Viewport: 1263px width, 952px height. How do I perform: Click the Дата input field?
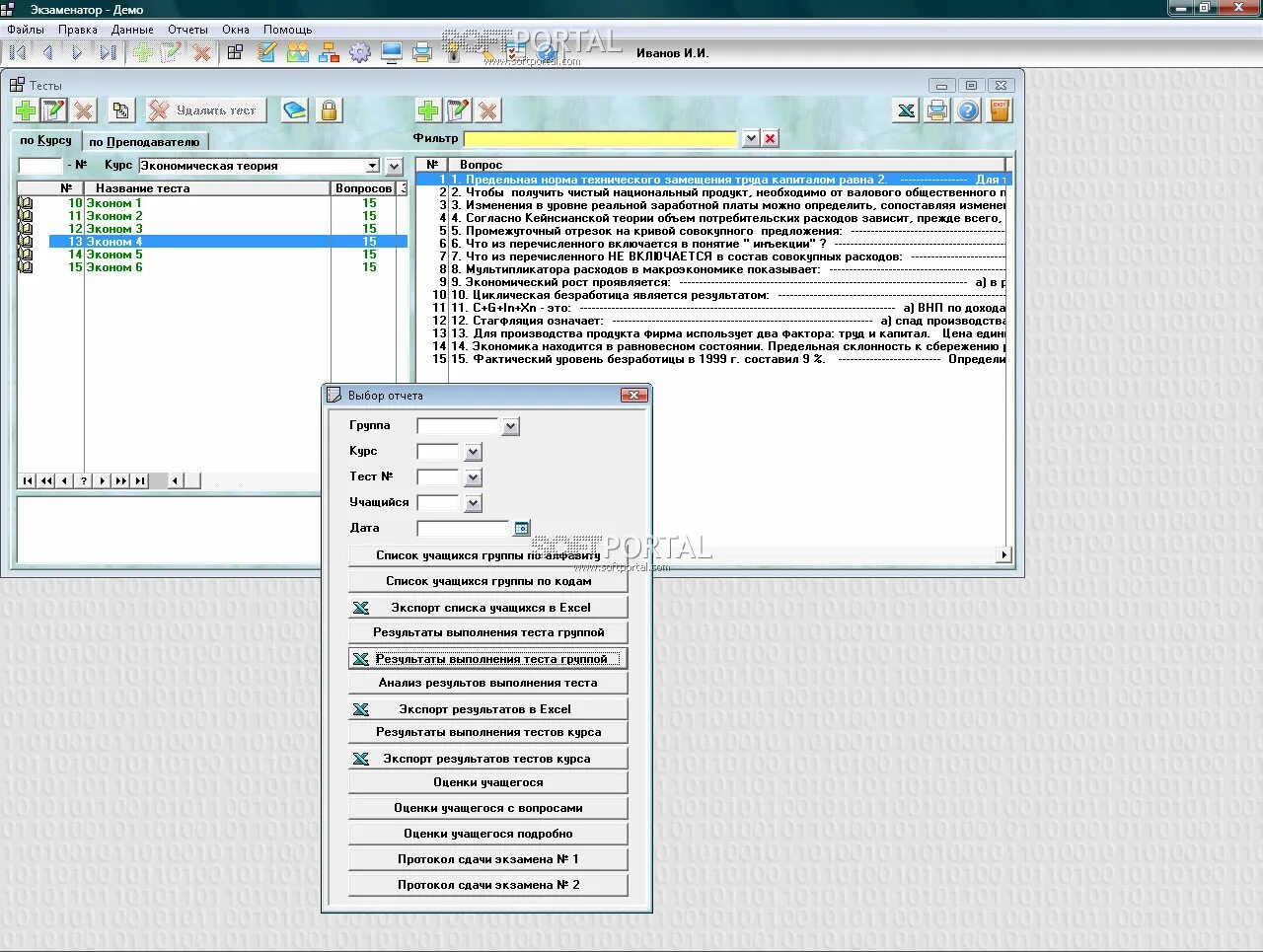pos(463,528)
